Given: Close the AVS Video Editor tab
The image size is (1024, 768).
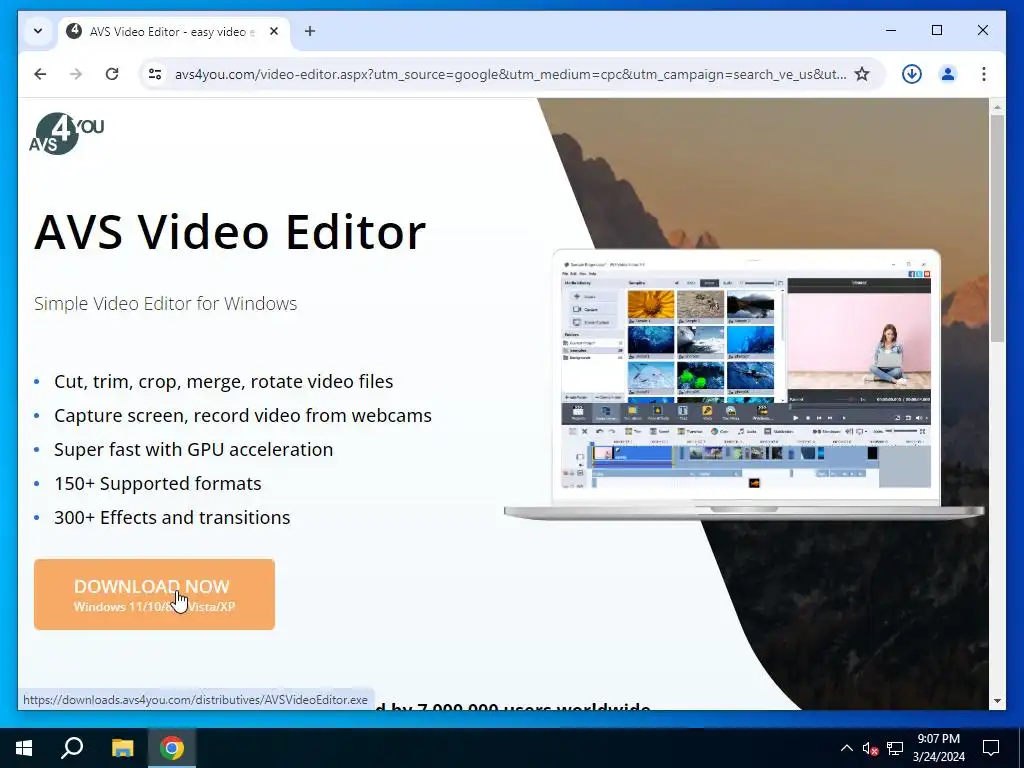Looking at the screenshot, I should click(274, 31).
